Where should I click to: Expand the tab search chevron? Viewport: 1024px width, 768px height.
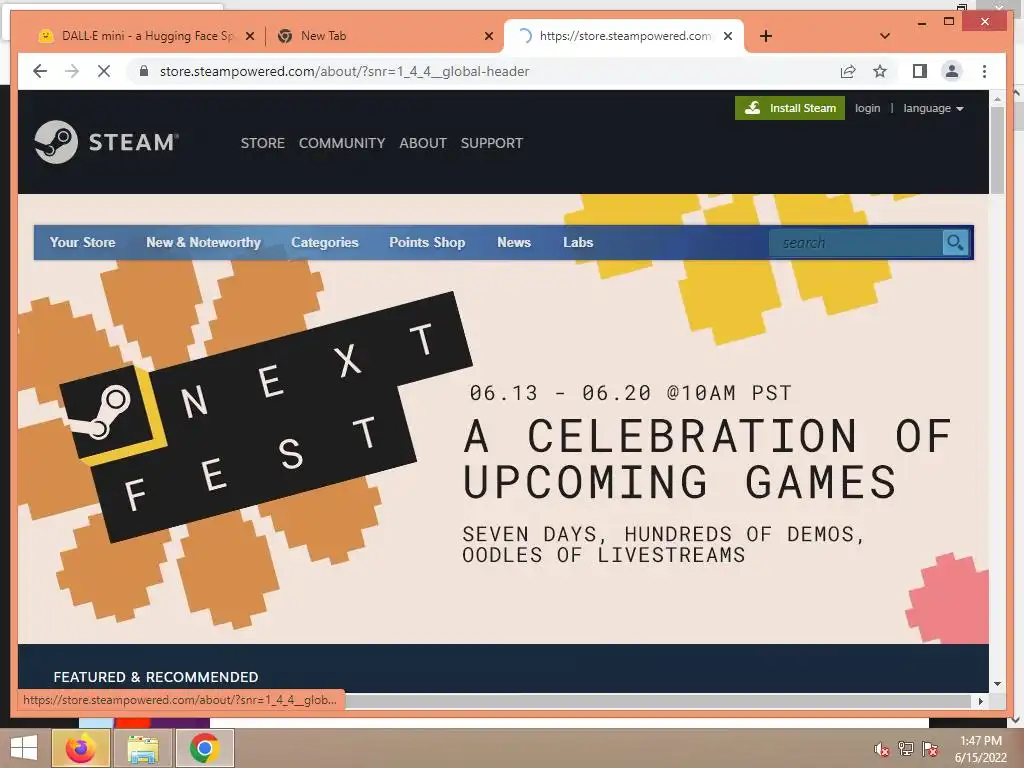[x=885, y=36]
